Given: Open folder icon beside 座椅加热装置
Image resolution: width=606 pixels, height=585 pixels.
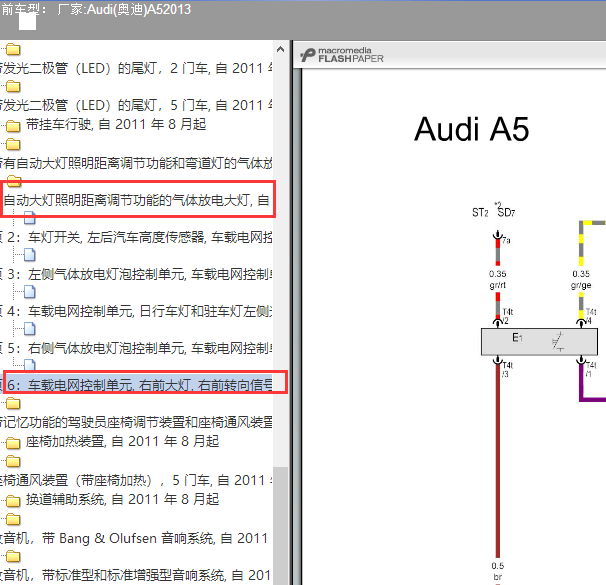Looking at the screenshot, I should [x=13, y=442].
